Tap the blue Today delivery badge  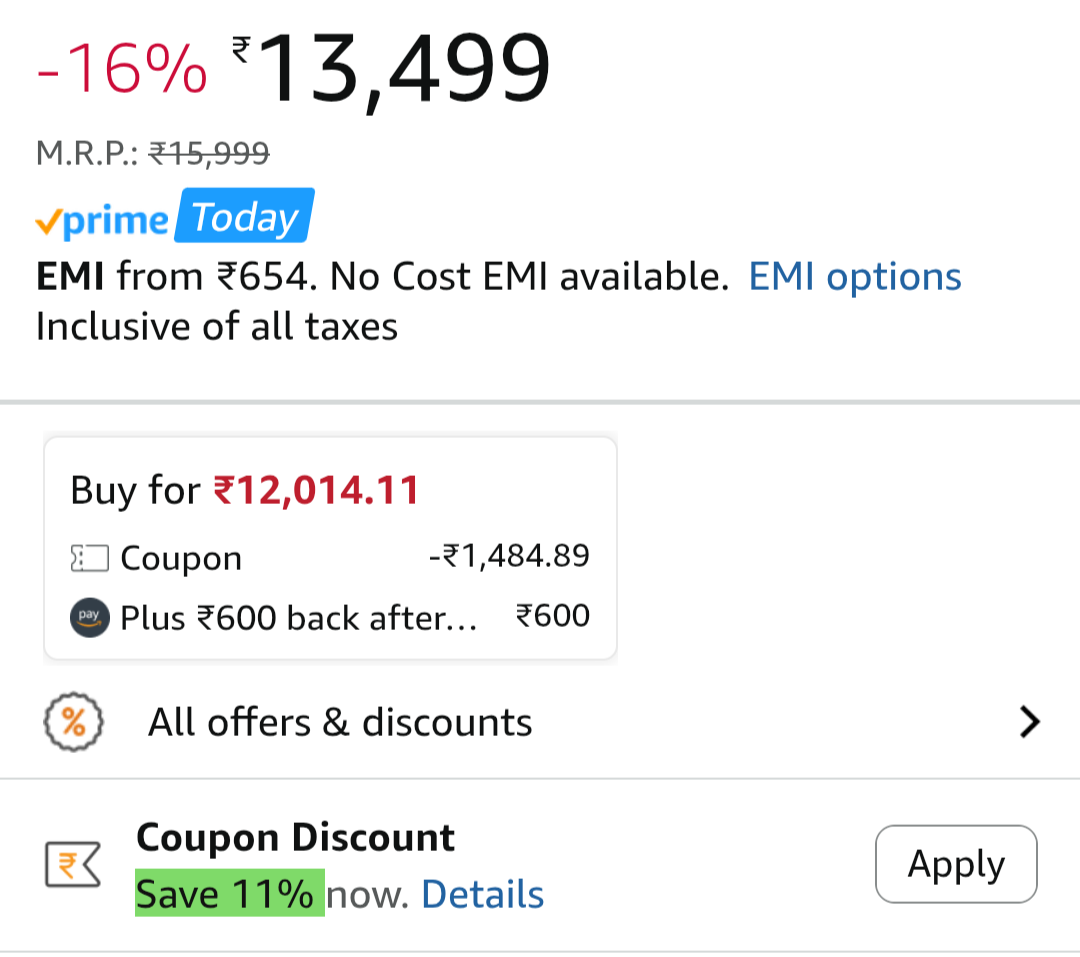(x=245, y=217)
